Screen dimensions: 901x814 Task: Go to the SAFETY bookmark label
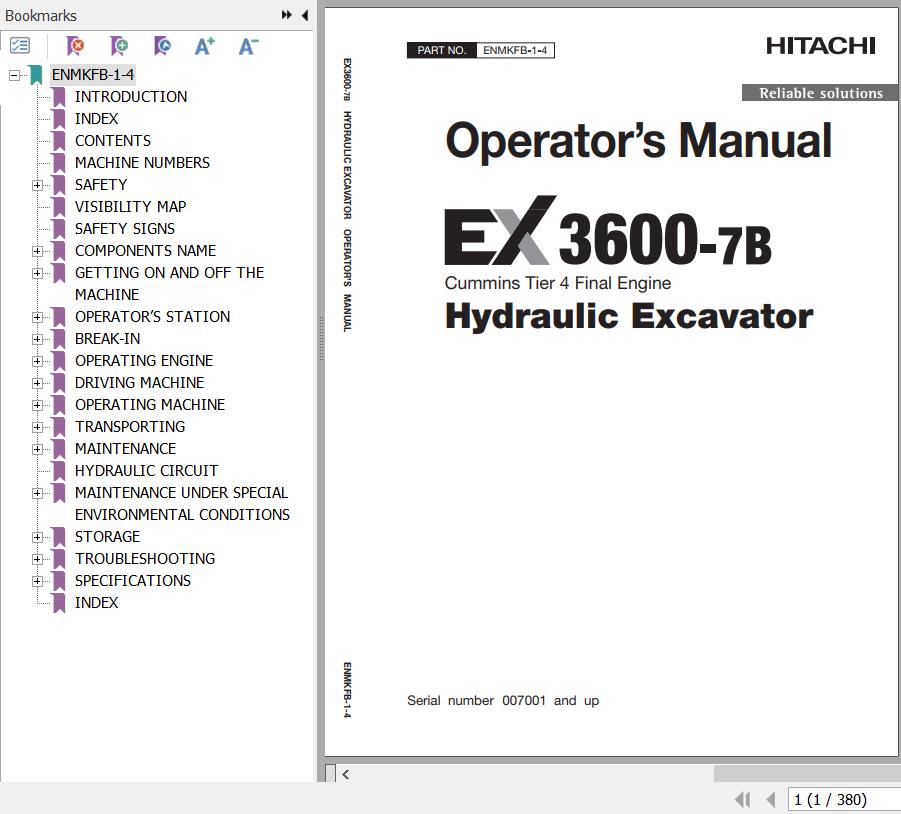(x=101, y=185)
